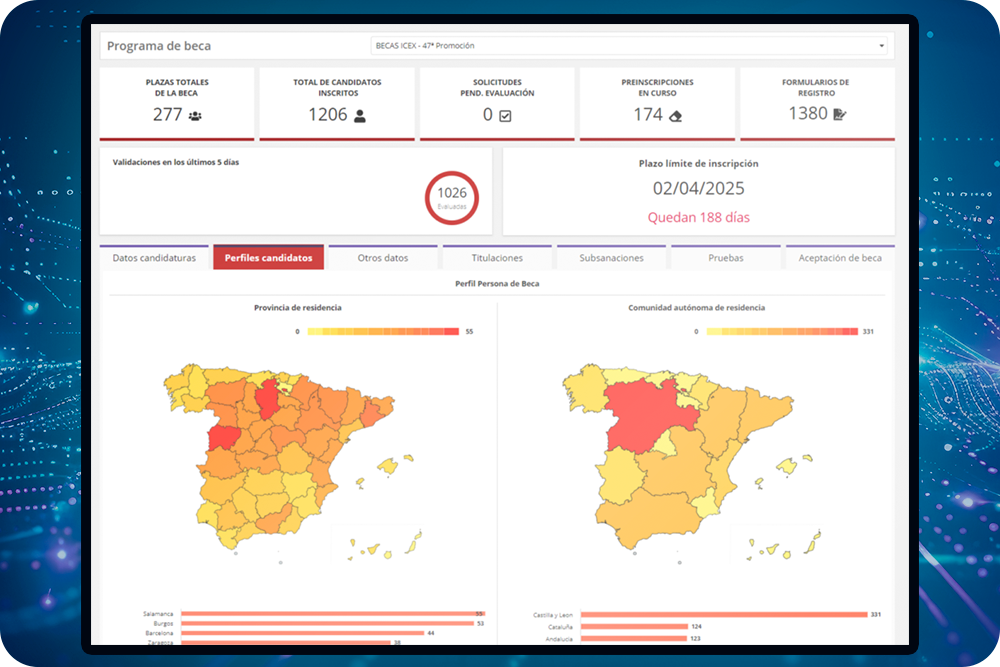Click the 'Provincia de residencia' chart title

pos(298,307)
